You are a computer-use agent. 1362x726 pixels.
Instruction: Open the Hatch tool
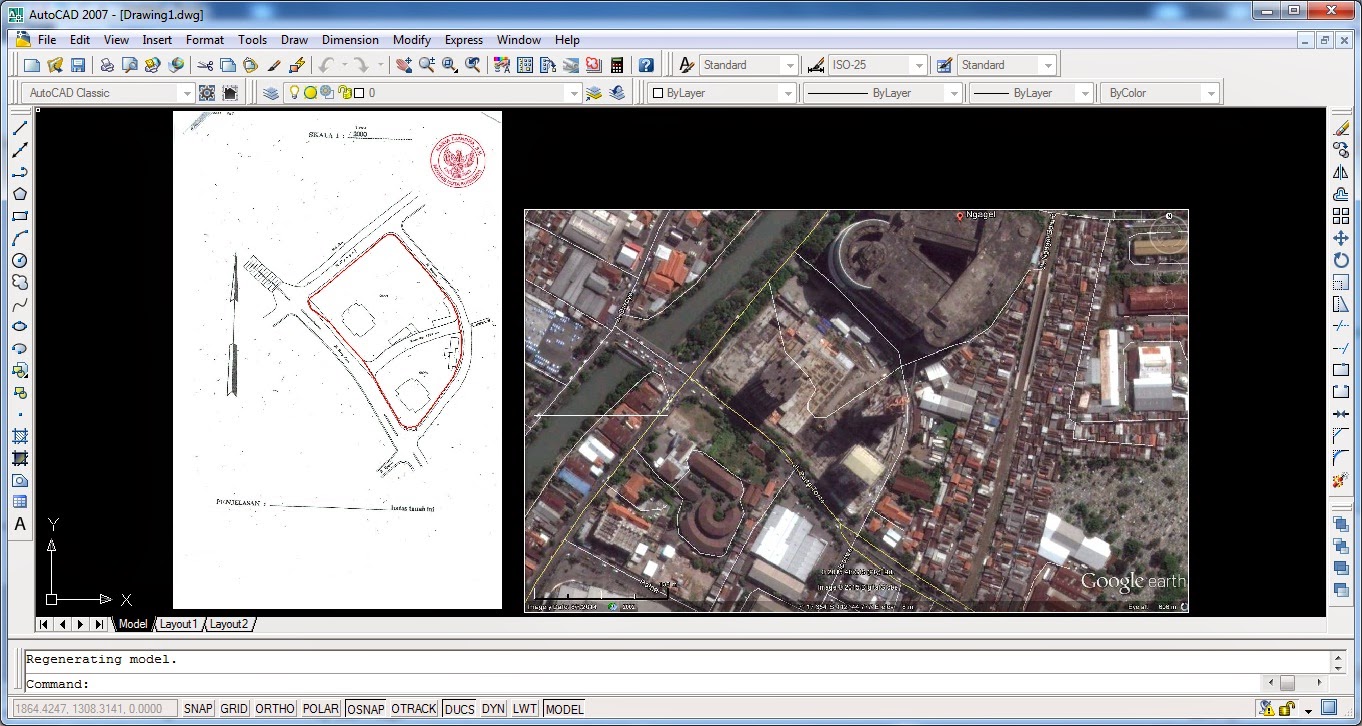pyautogui.click(x=20, y=436)
